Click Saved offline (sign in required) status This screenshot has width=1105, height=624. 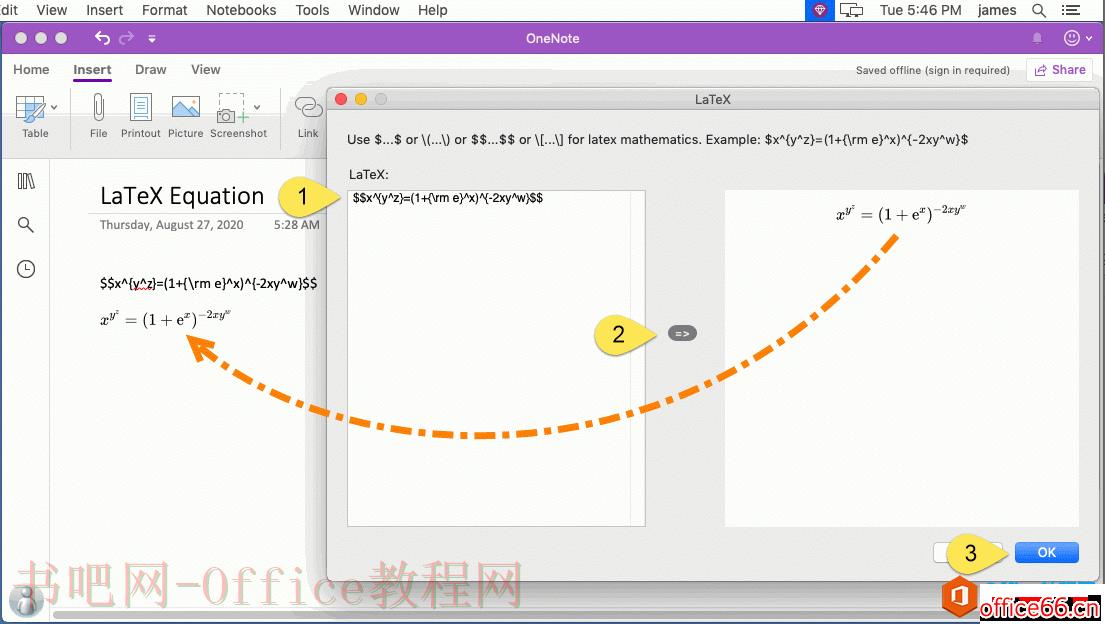click(932, 70)
